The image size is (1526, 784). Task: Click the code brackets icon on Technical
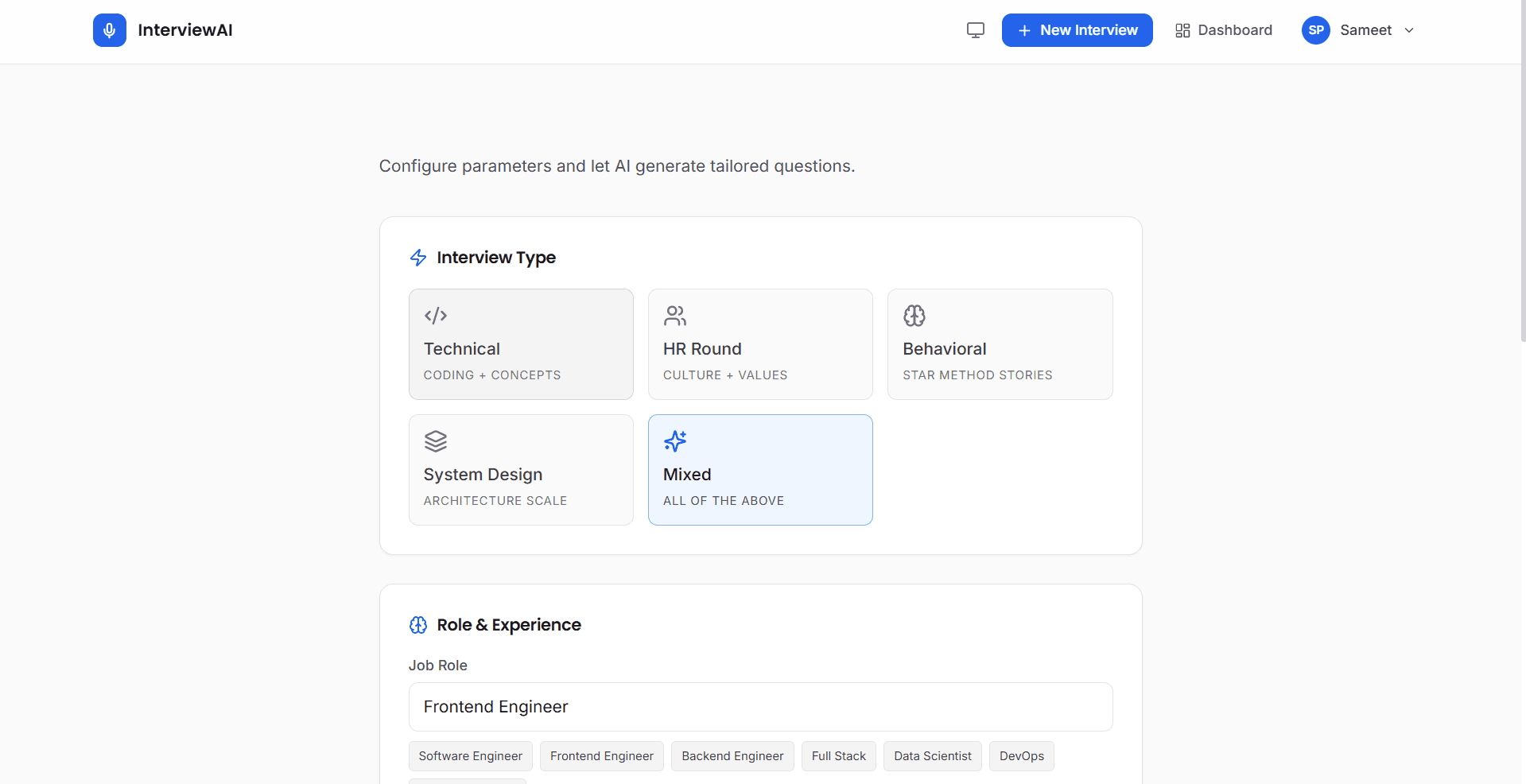[436, 316]
